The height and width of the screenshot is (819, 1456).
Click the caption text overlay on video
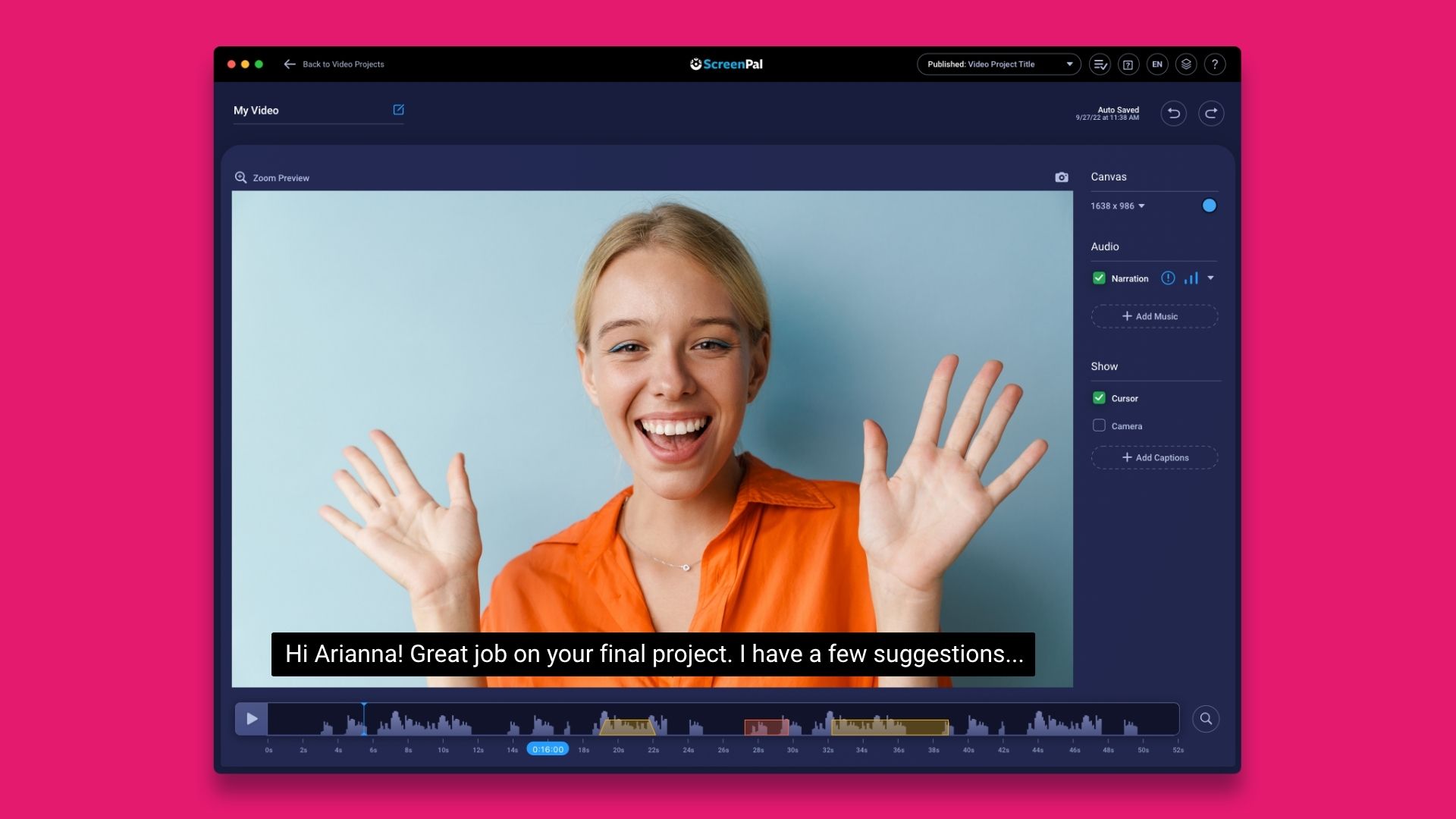tap(653, 654)
